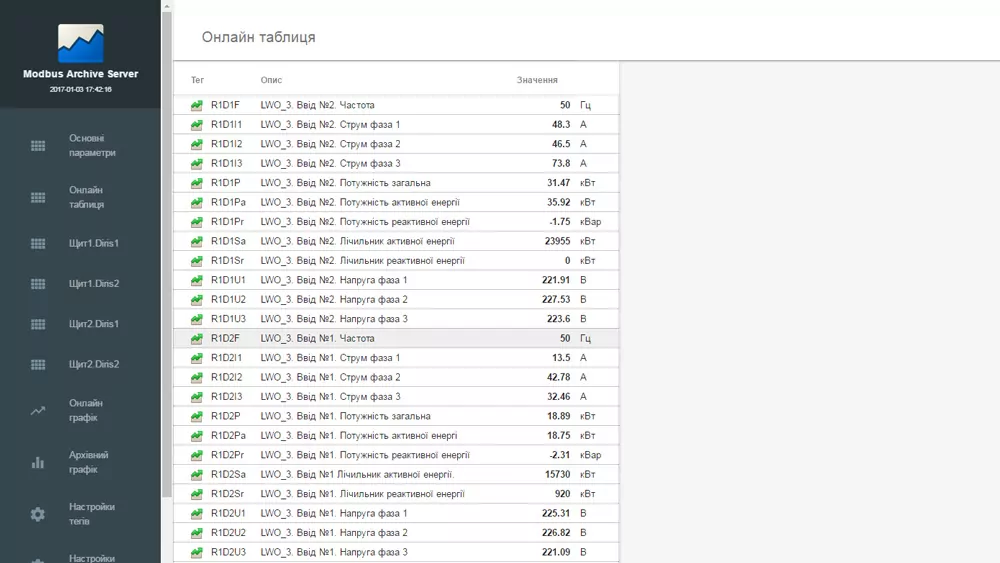The height and width of the screenshot is (563, 1000).
Task: Click value 920 in R1D2Sr row
Action: click(x=562, y=494)
